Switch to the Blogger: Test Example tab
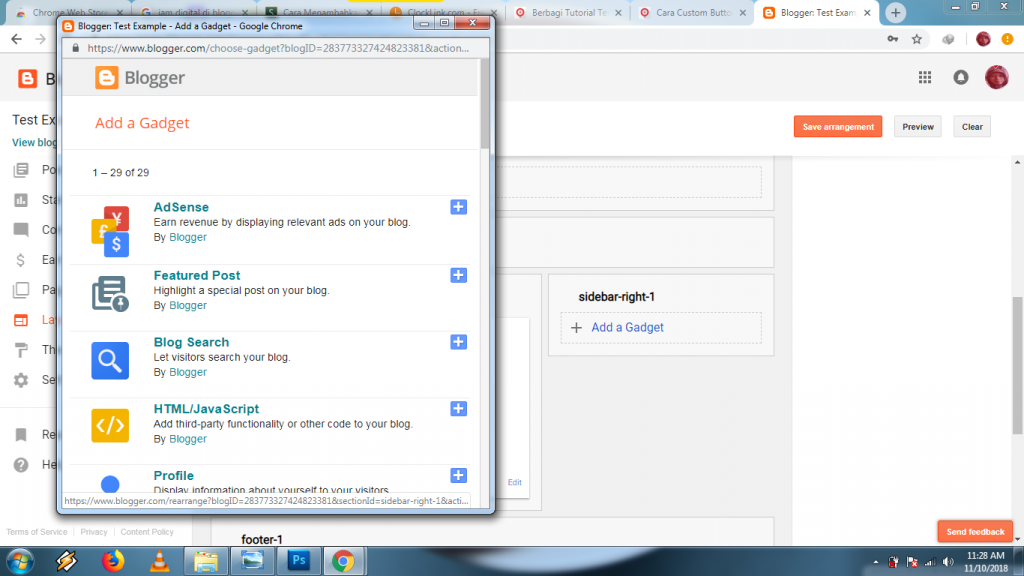Image resolution: width=1024 pixels, height=576 pixels. 818,12
